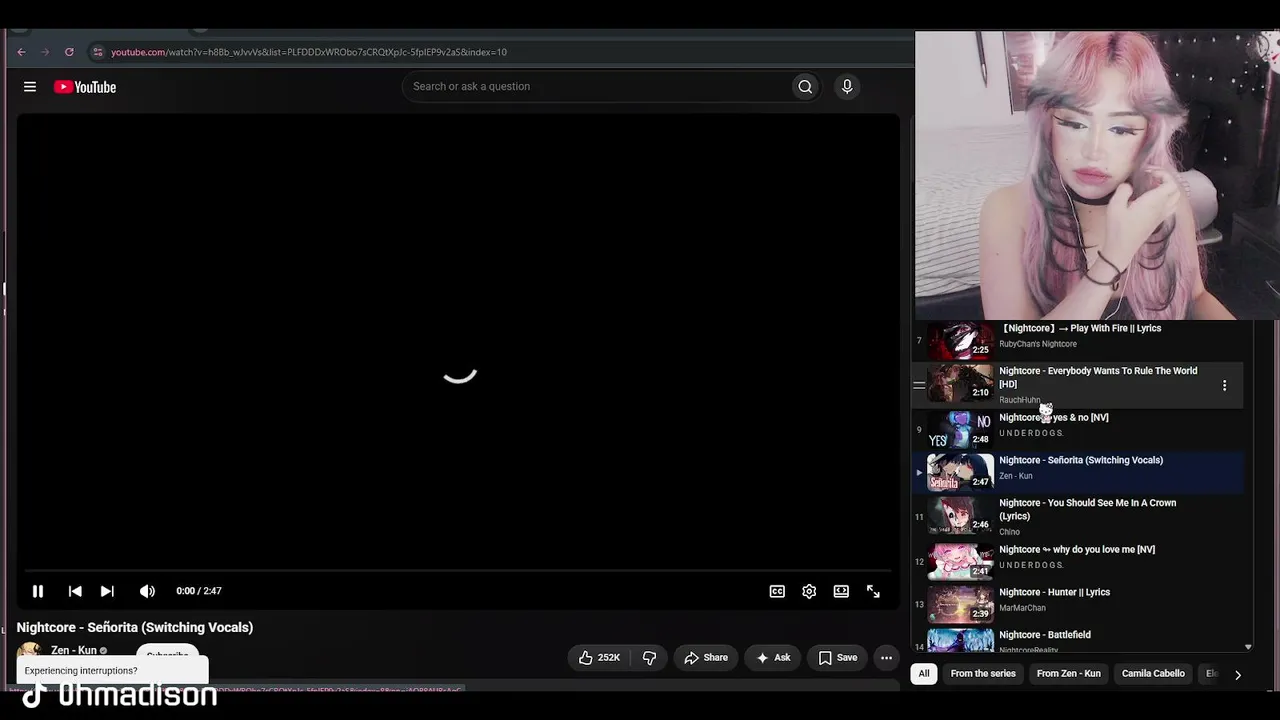Open more actions ellipsis below video
The width and height of the screenshot is (1280, 720).
point(886,657)
